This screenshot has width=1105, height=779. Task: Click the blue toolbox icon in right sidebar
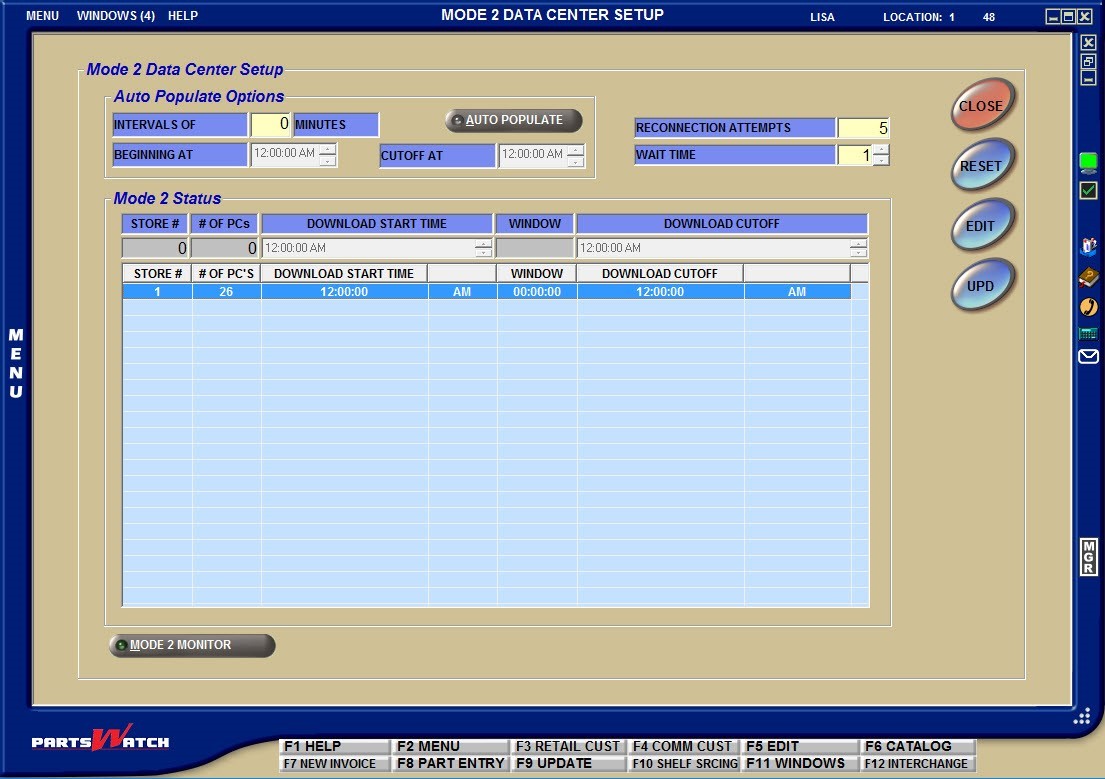click(1088, 247)
